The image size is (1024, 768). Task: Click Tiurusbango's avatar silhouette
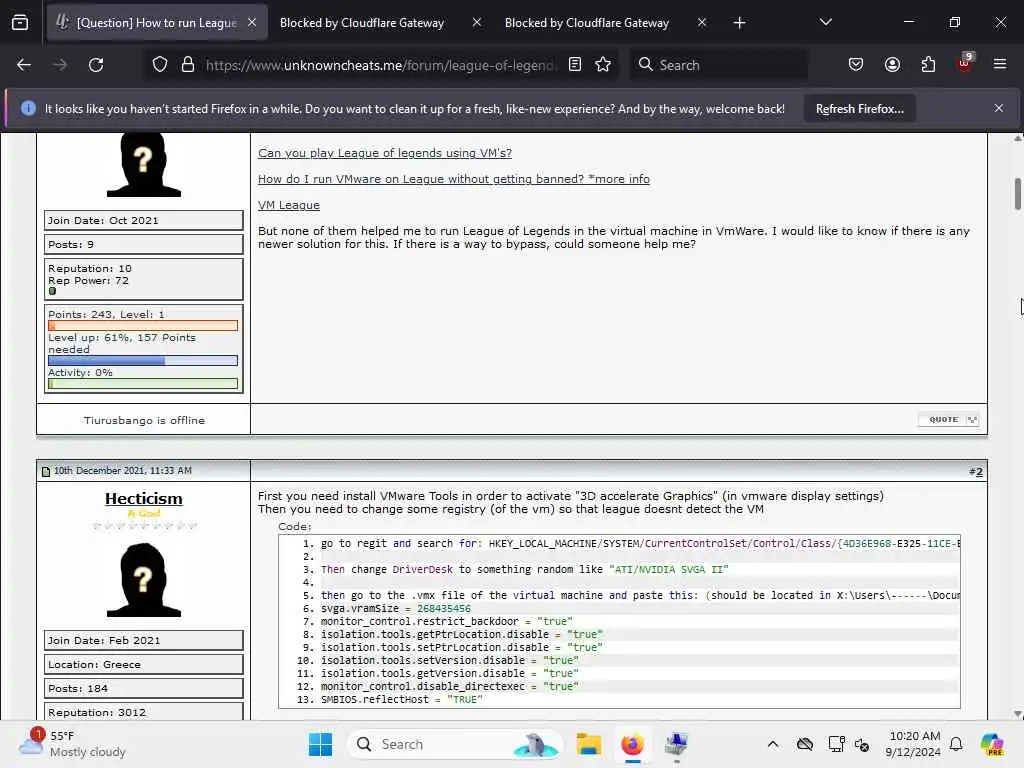(x=144, y=165)
